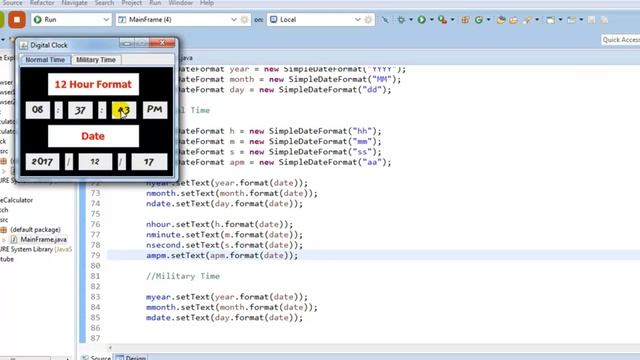Click the Run Last Tool icon
Viewport: 640px width, 360px height.
442,20
